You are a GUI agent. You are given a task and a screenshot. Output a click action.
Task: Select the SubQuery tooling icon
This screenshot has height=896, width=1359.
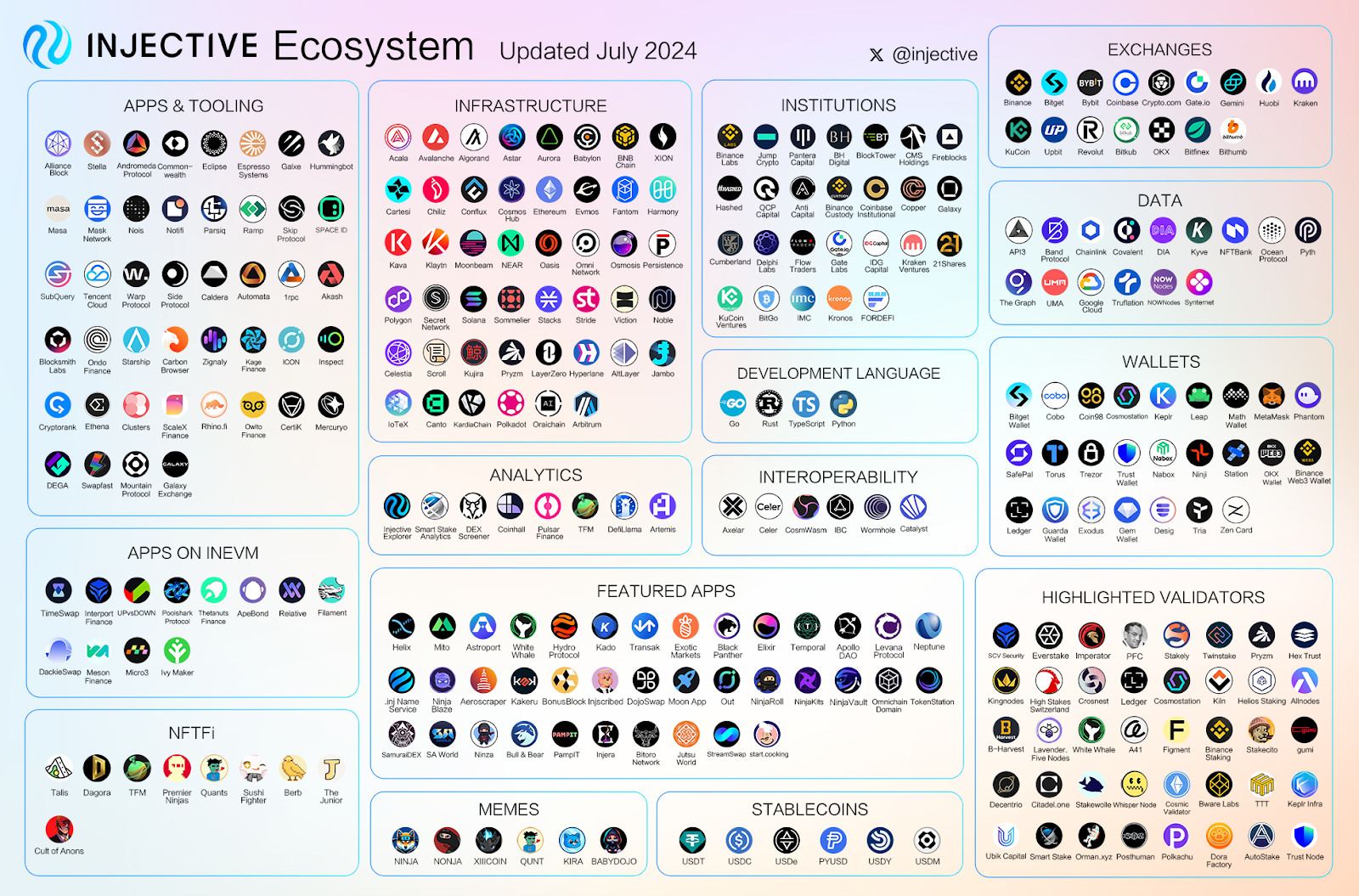pos(57,274)
